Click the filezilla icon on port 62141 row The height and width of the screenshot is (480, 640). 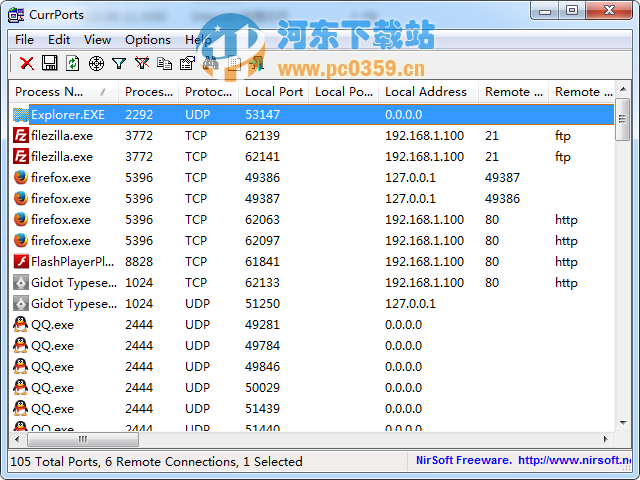point(21,157)
